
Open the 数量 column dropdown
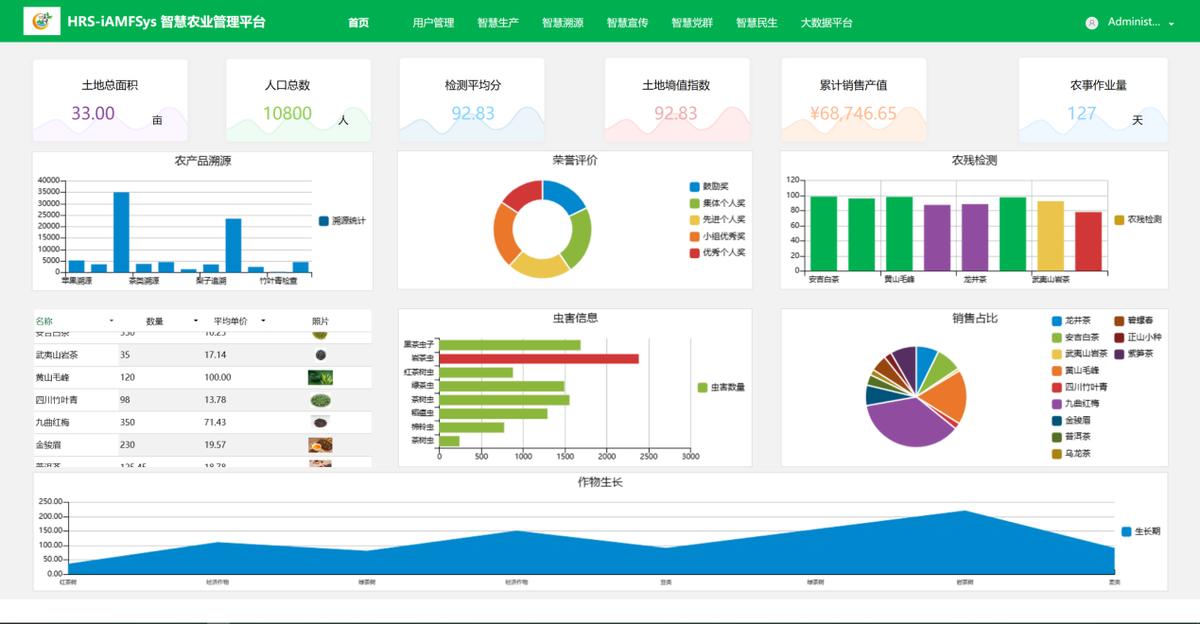(x=197, y=320)
